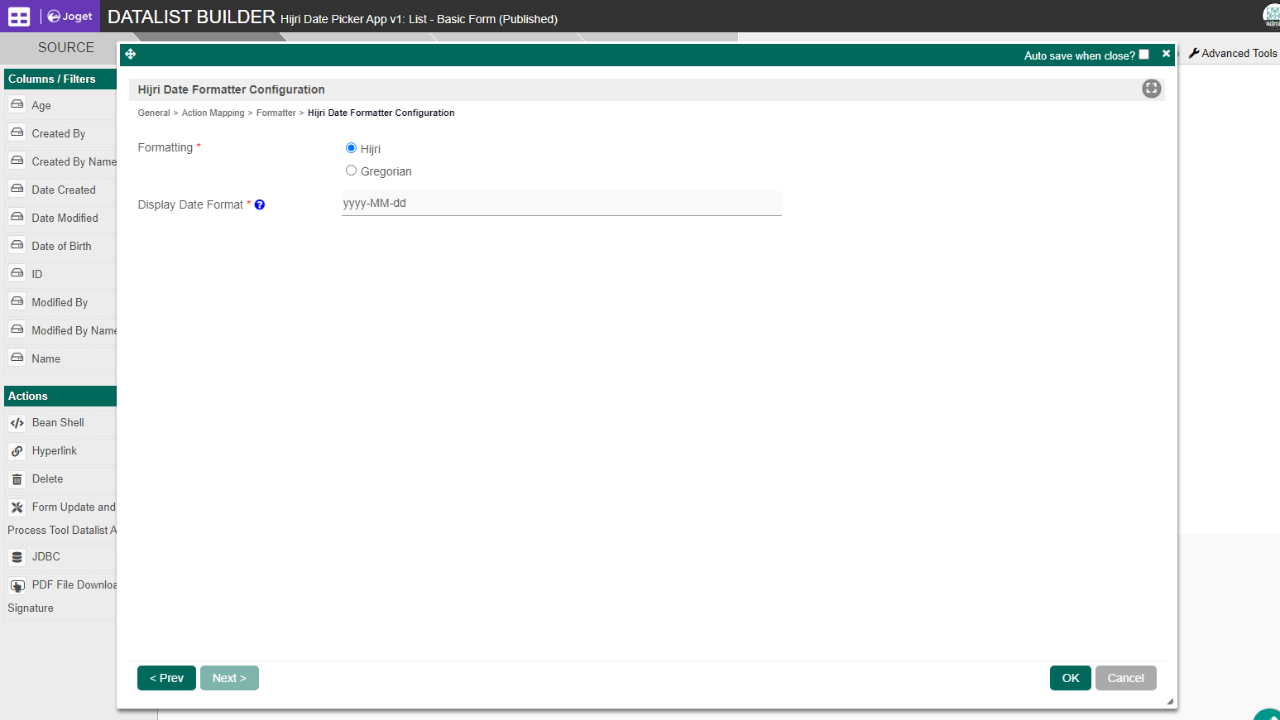Screen dimensions: 1280x720
Task: Select the Hijri formatting radio button
Action: [351, 148]
